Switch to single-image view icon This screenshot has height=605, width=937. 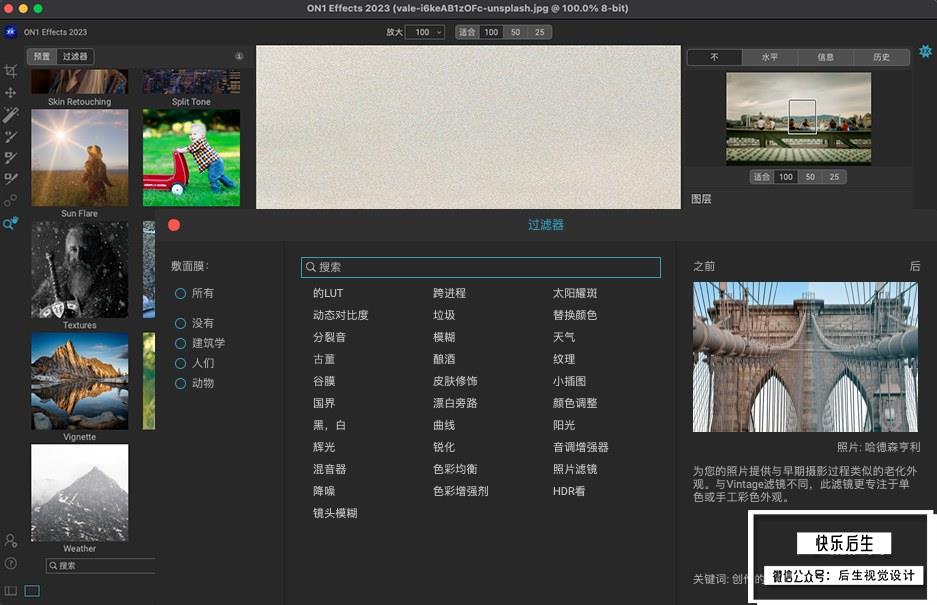click(x=32, y=591)
